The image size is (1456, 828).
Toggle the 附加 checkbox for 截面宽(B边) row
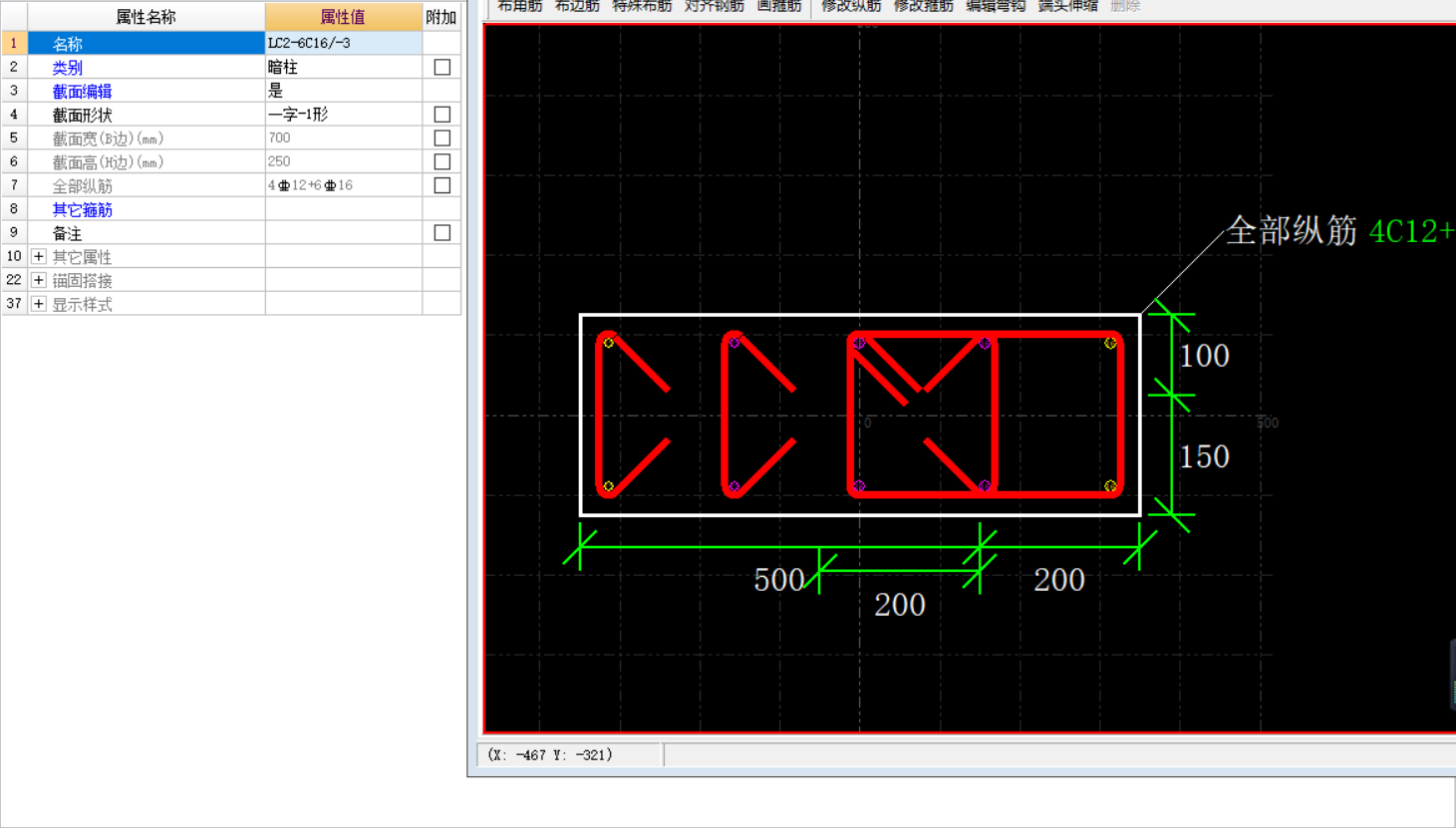(442, 138)
